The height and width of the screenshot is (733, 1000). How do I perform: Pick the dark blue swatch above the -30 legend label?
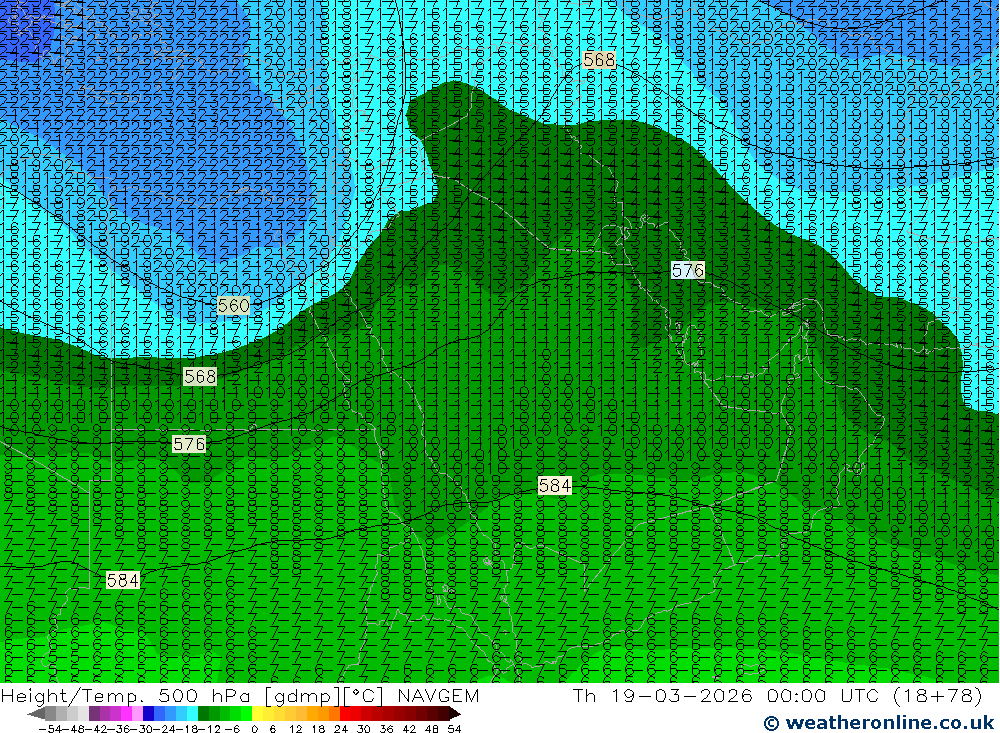(x=148, y=714)
